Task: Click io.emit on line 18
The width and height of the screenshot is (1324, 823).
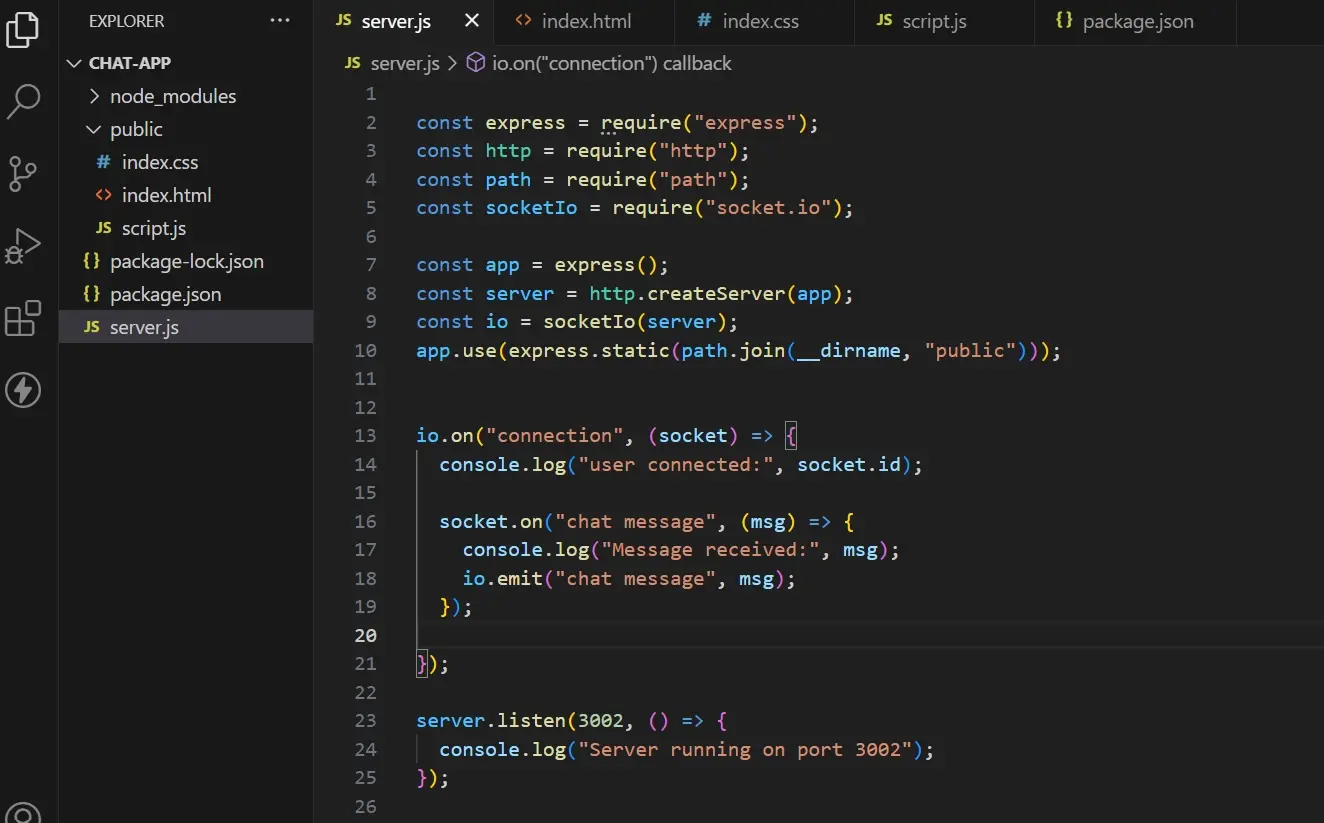Action: click(502, 579)
